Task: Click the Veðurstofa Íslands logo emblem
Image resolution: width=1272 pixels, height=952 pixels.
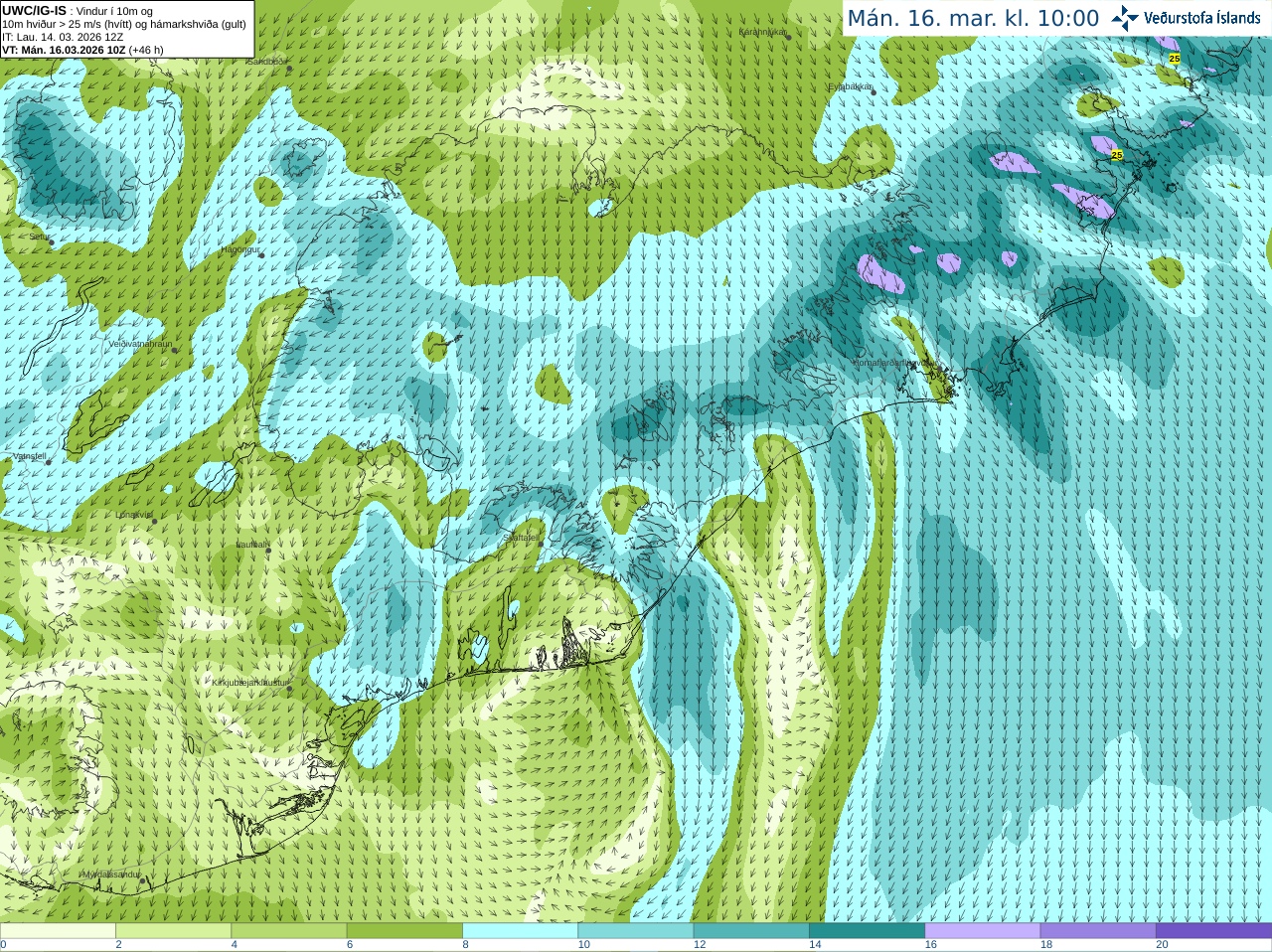Action: (1125, 18)
